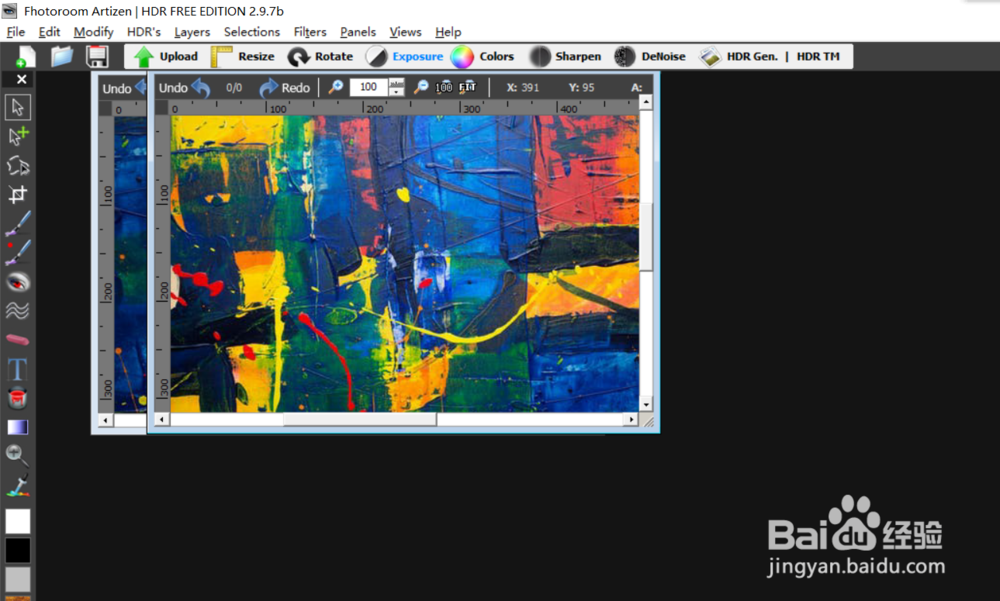Open the File menu
Screen dimensions: 1000x601
click(15, 32)
